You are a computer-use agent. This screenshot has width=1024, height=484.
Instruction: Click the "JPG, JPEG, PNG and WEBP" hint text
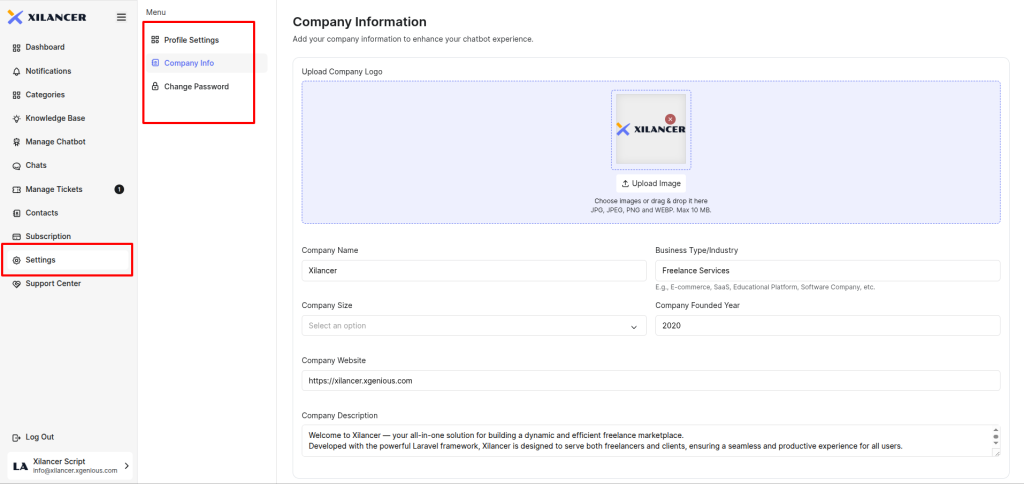point(650,210)
